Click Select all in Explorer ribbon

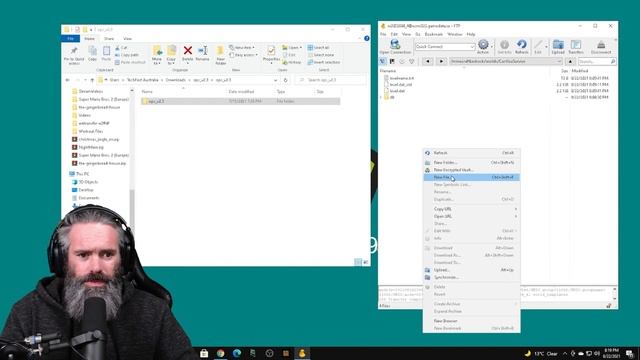[x=318, y=47]
